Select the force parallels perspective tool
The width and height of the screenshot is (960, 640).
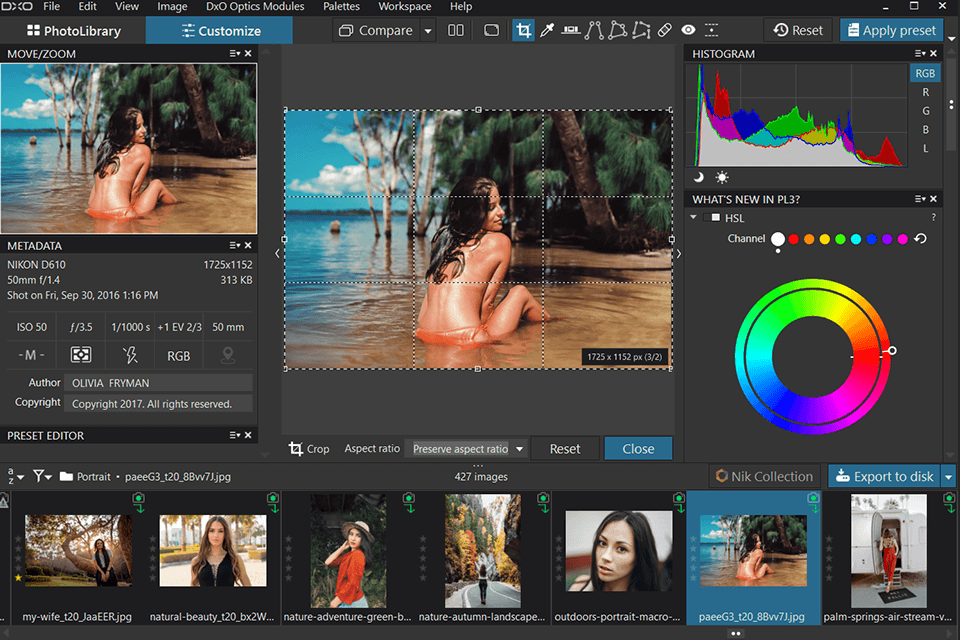pyautogui.click(x=594, y=30)
